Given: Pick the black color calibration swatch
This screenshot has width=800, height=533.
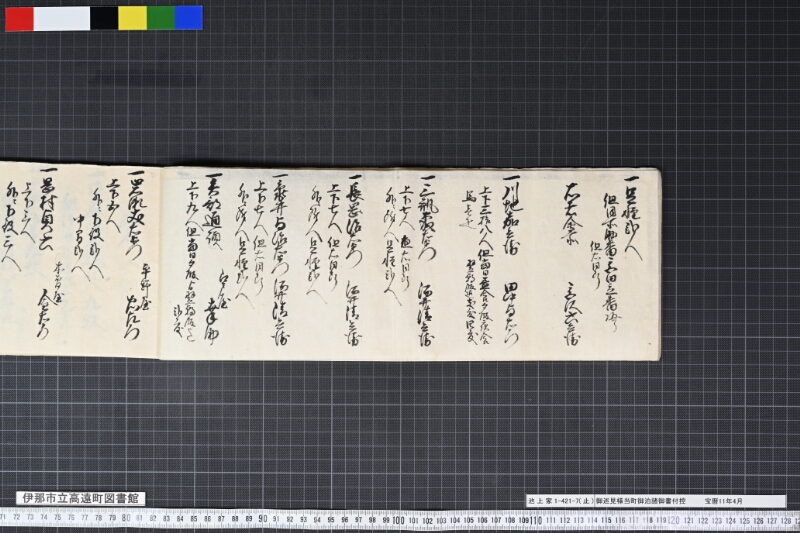Looking at the screenshot, I should click(x=104, y=18).
